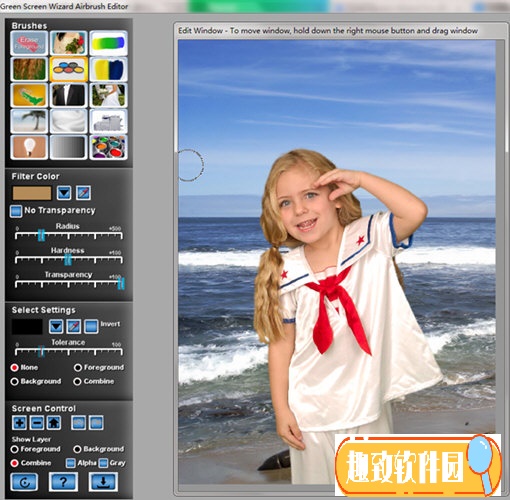Image resolution: width=510 pixels, height=500 pixels.
Task: Click the black Select Settings color swatch
Action: (27, 327)
